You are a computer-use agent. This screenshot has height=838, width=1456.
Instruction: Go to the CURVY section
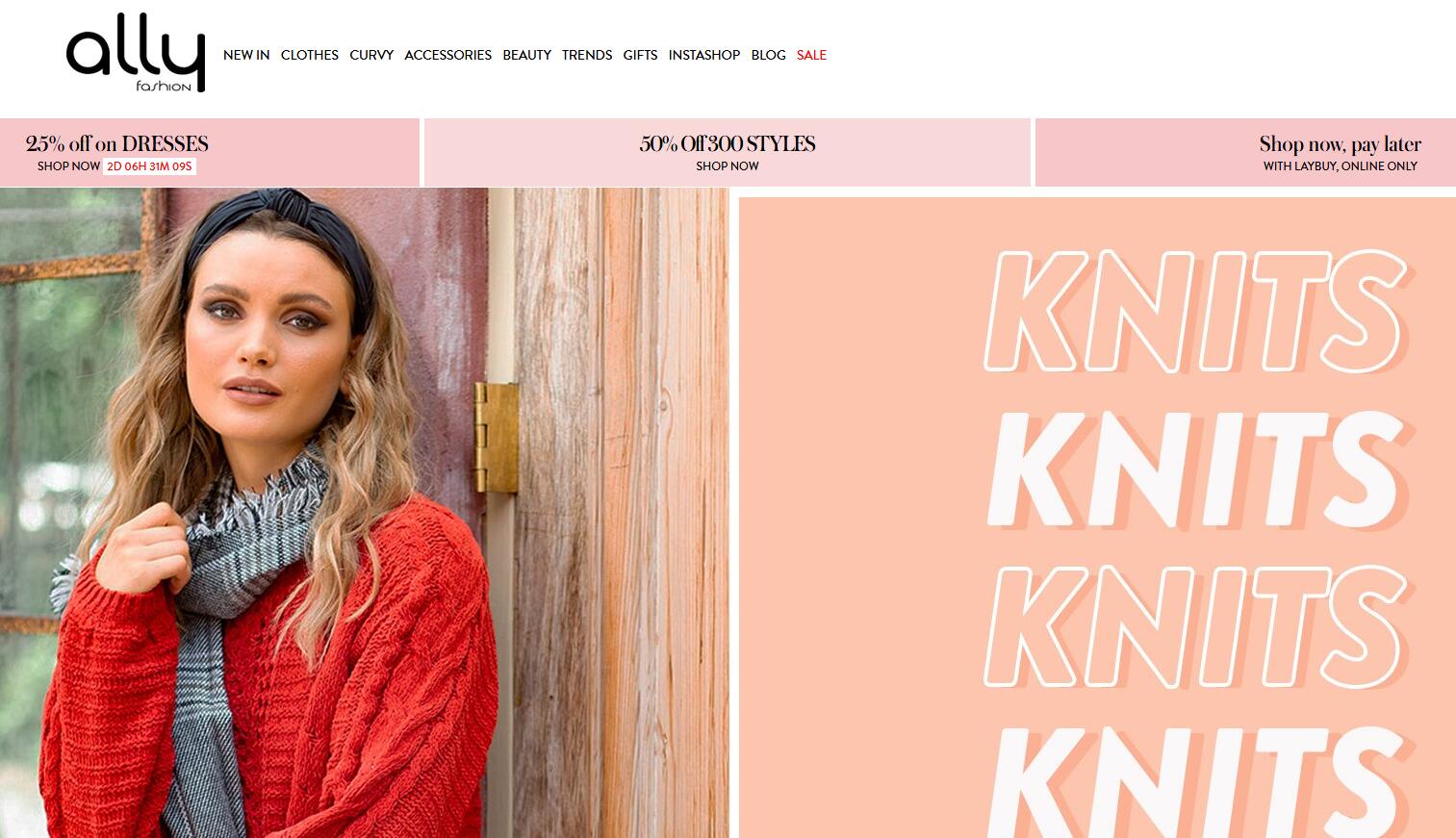coord(371,55)
